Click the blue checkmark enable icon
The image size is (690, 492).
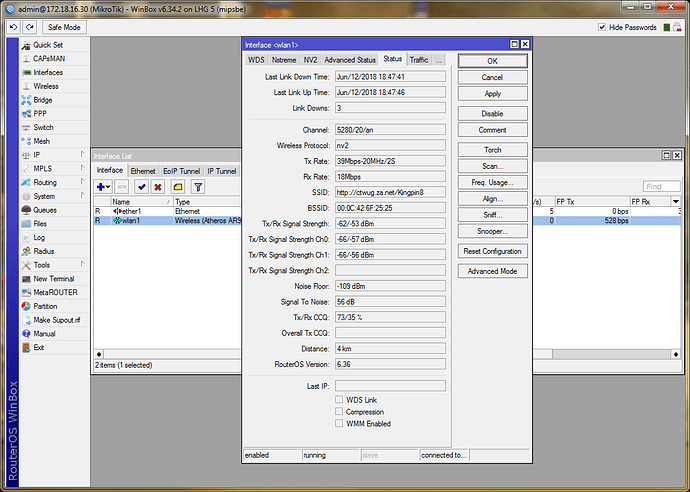(141, 187)
